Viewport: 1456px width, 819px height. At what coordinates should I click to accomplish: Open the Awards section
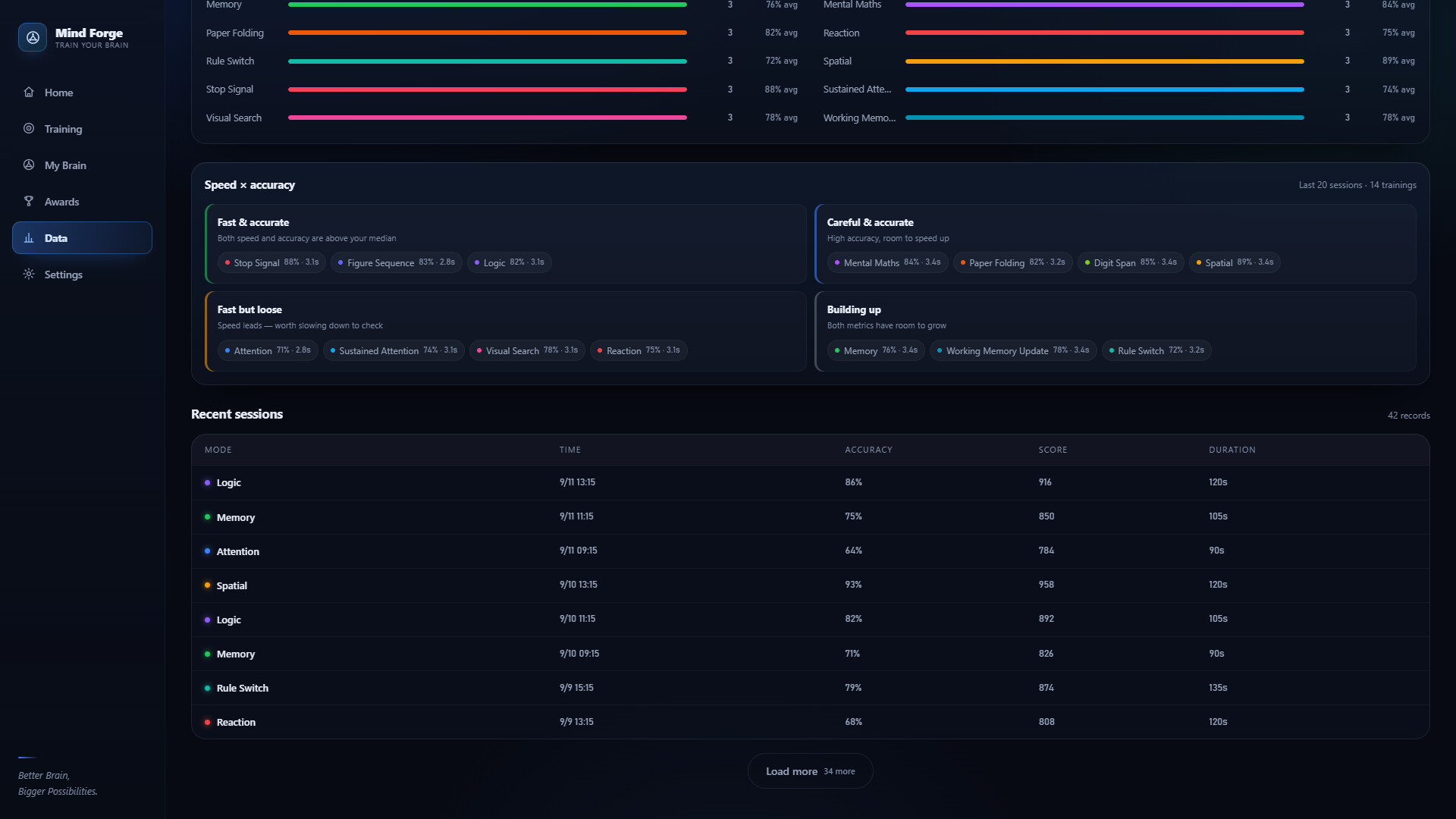(82, 202)
